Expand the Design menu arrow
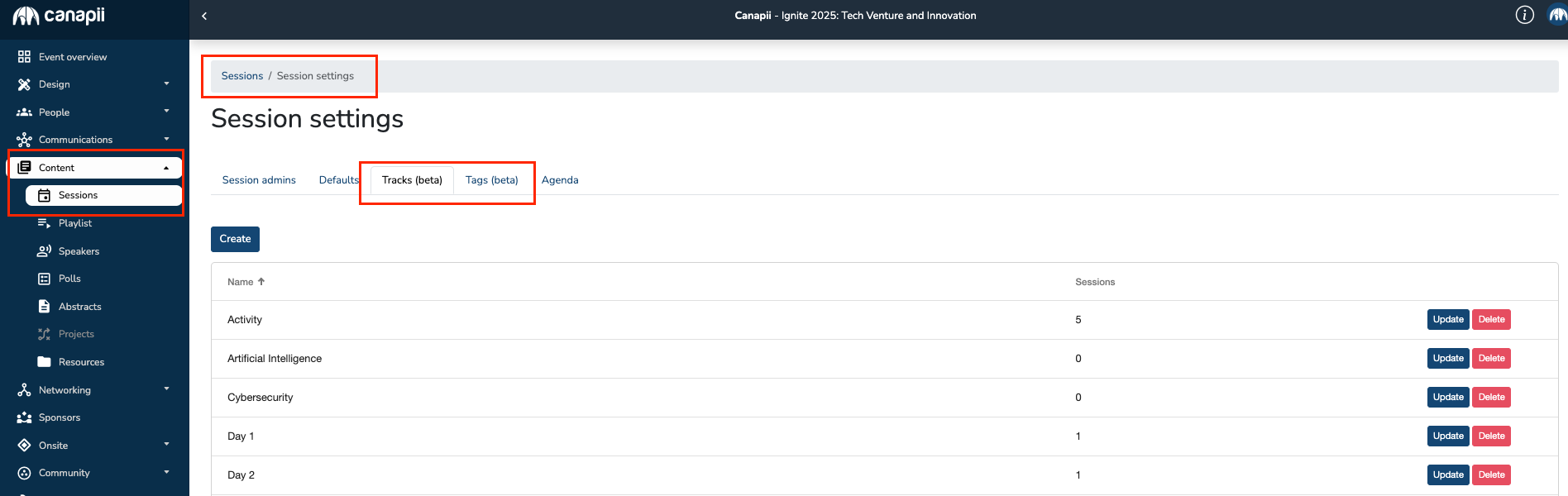This screenshot has height=496, width=1568. (x=166, y=84)
